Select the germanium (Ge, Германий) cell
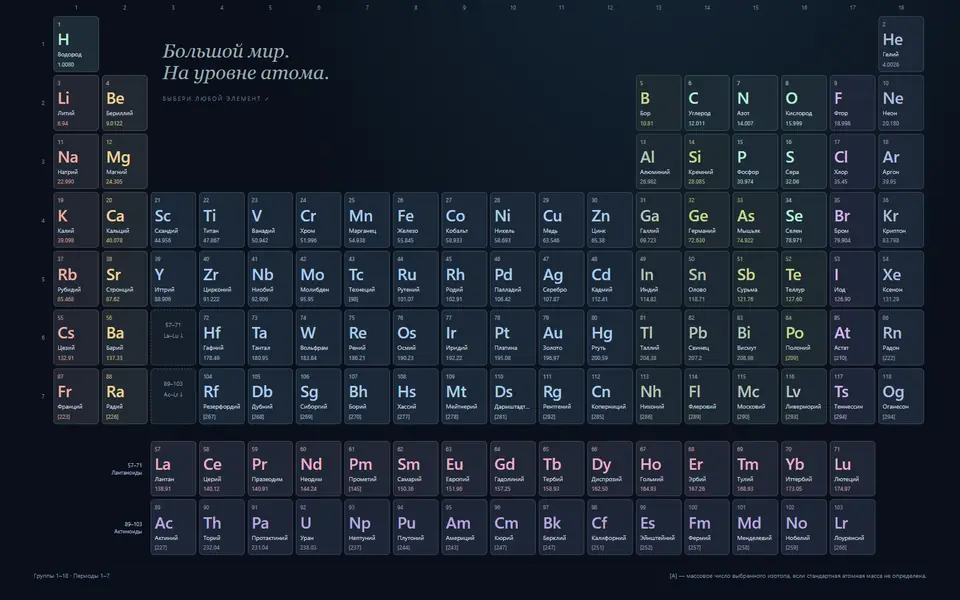The image size is (960, 600). [x=707, y=220]
